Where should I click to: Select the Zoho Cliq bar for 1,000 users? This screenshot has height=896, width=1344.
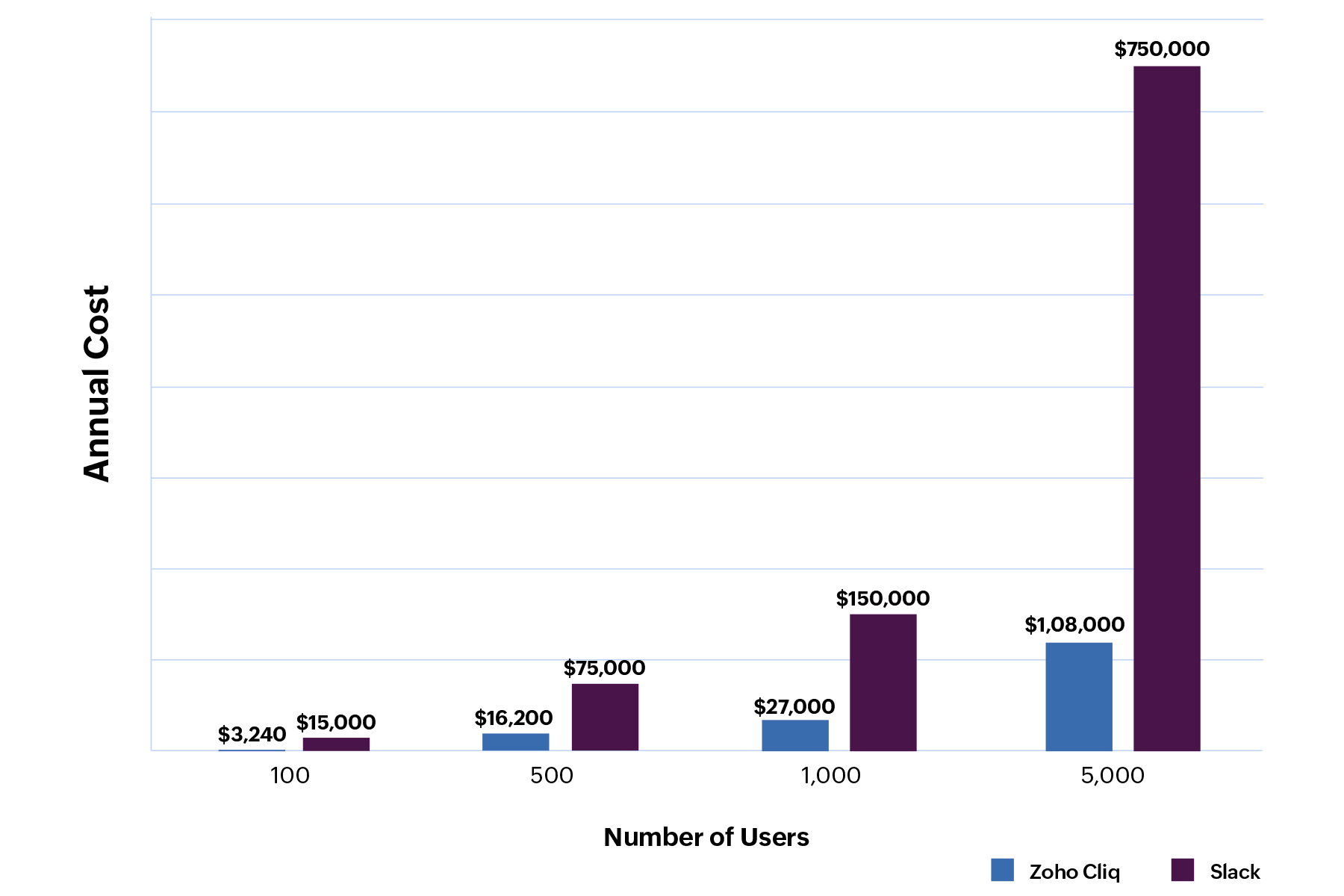(x=794, y=735)
